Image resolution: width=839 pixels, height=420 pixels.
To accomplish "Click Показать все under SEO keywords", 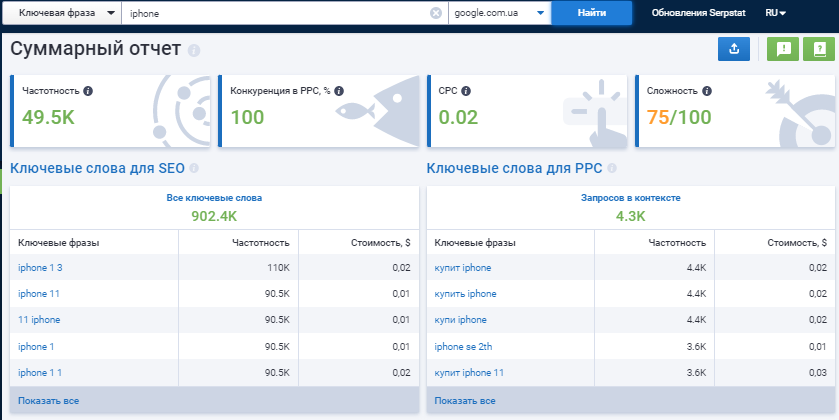I will pos(48,401).
